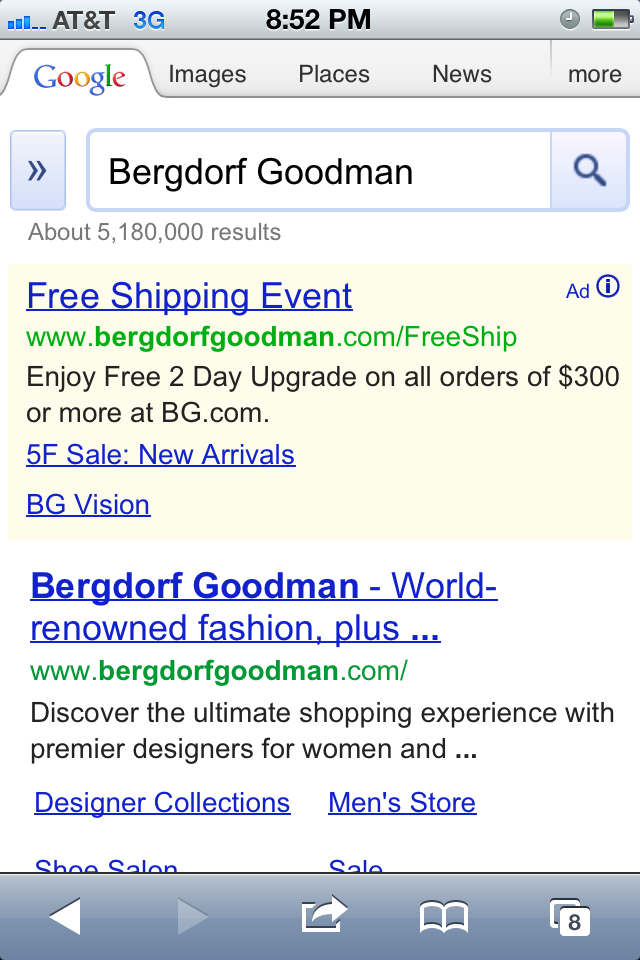This screenshot has height=960, width=640.
Task: Open the News tab
Action: 461,74
